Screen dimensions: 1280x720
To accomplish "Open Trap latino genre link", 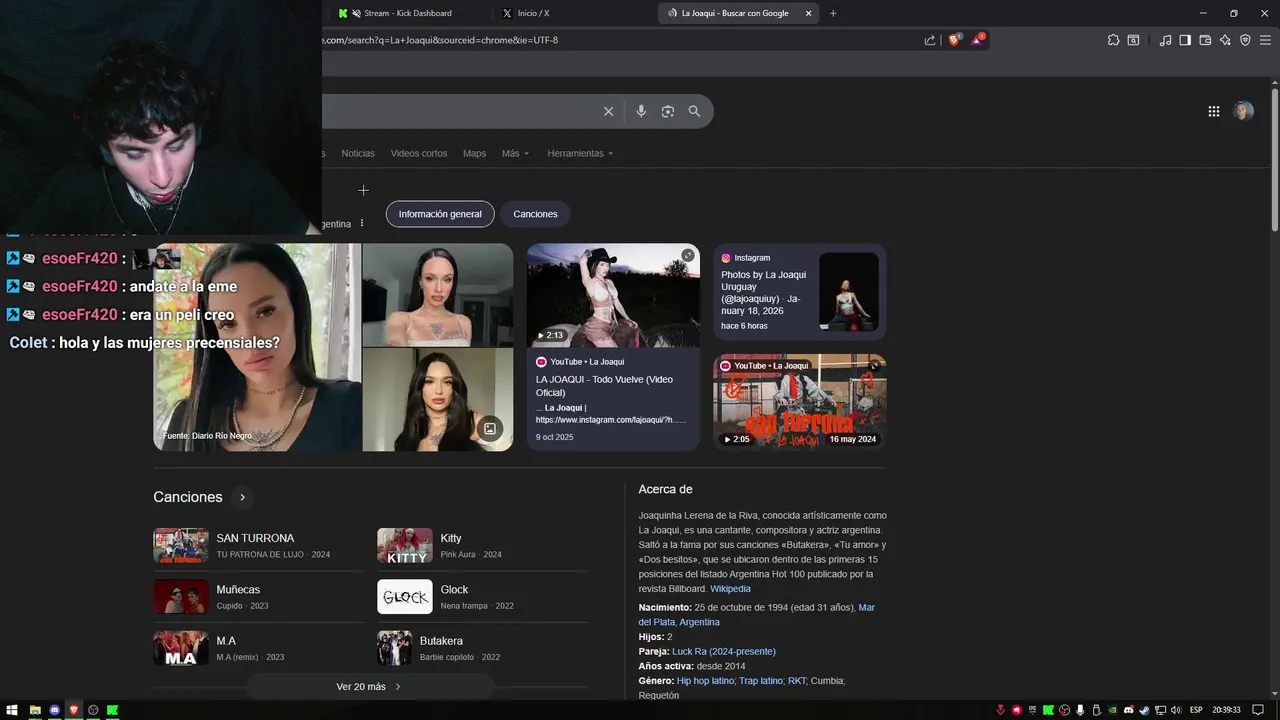I will coord(760,681).
